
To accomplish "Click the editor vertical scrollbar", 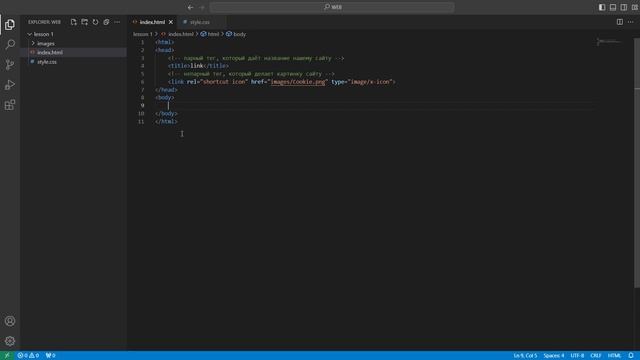I will (637, 163).
